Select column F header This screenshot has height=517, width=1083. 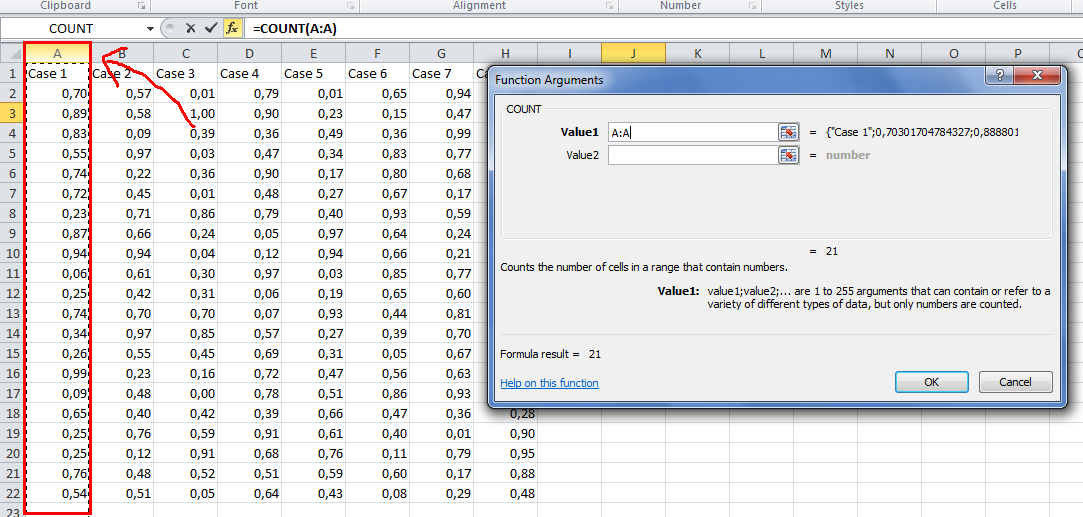[x=377, y=53]
